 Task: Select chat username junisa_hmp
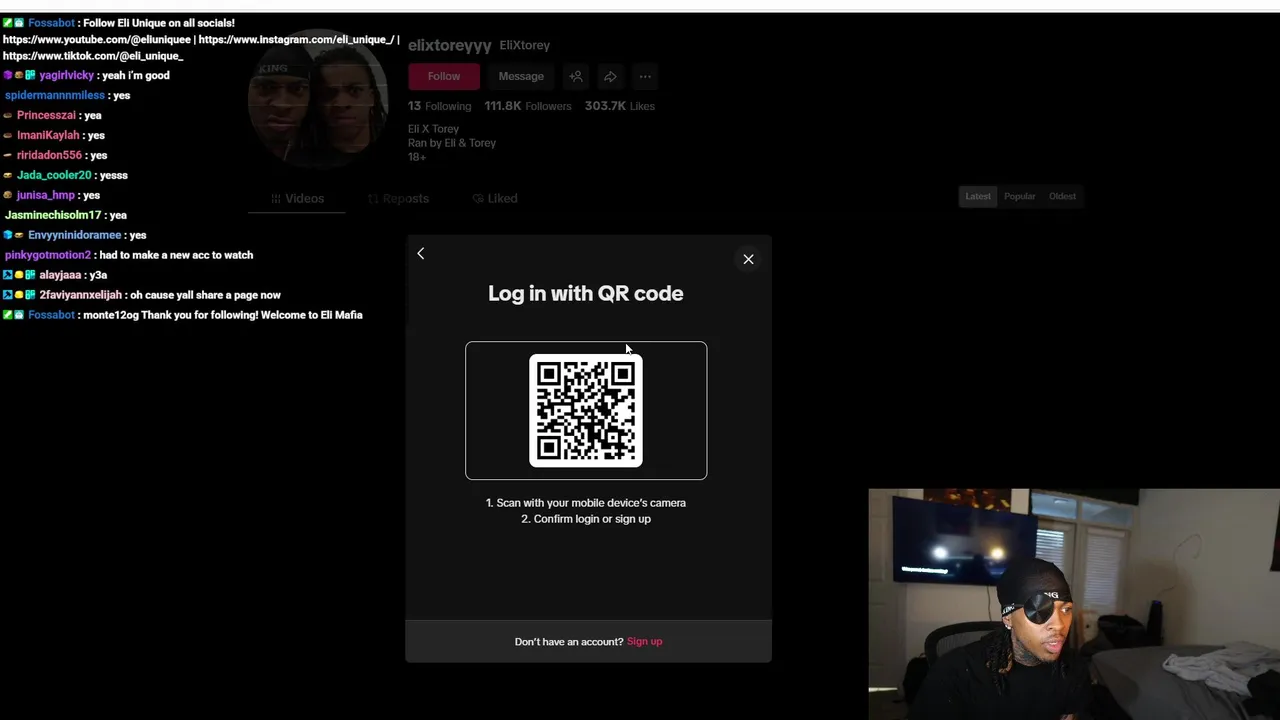tap(46, 195)
